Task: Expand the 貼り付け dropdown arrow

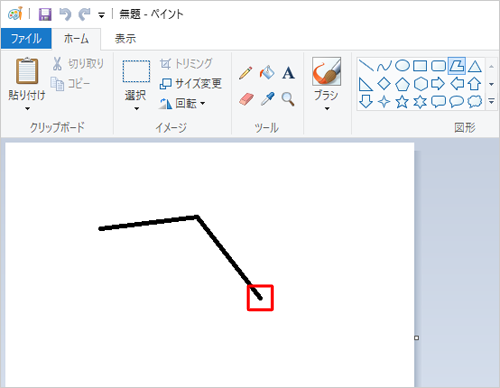Action: [x=28, y=109]
